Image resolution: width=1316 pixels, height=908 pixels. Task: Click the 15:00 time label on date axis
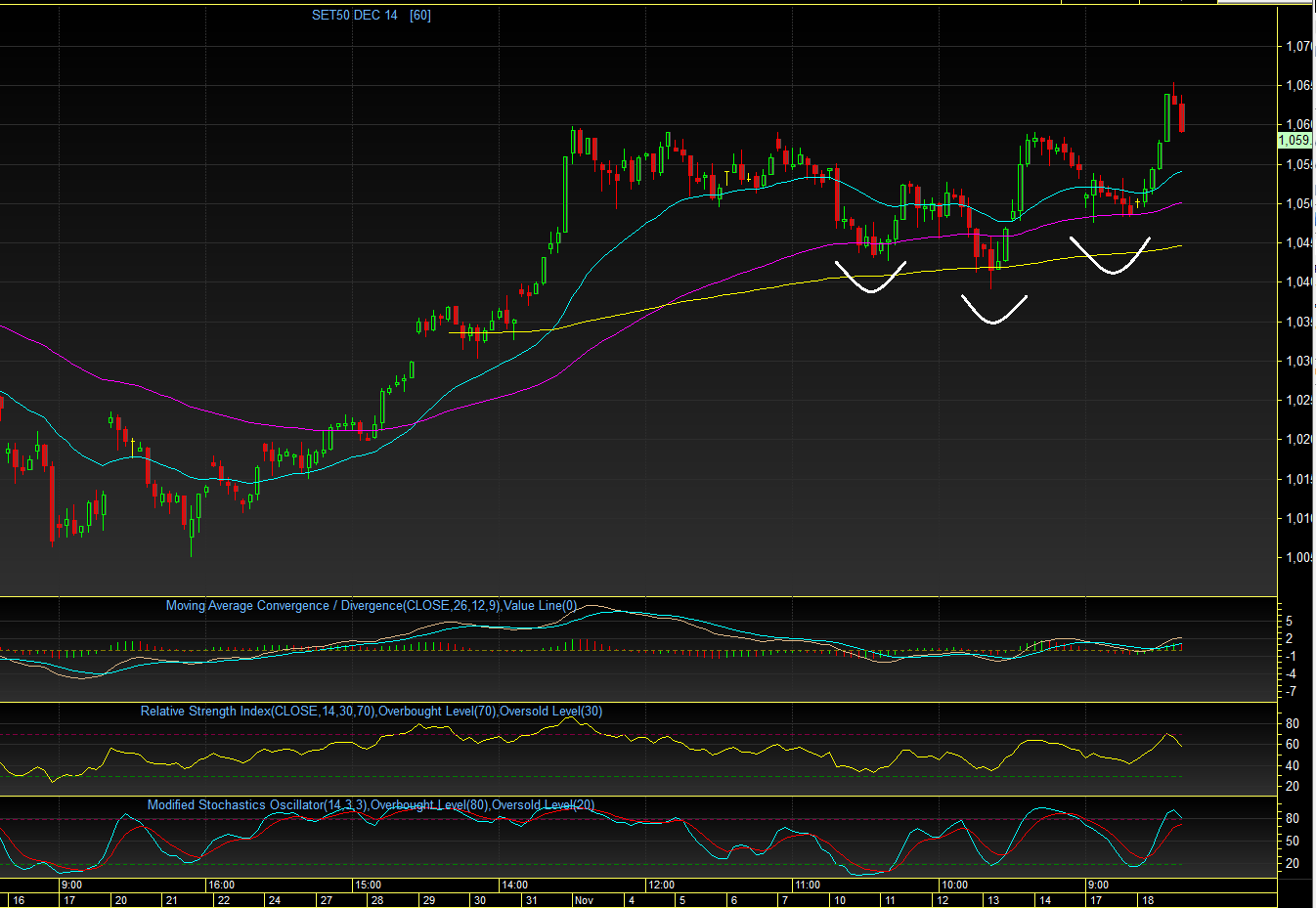368,885
